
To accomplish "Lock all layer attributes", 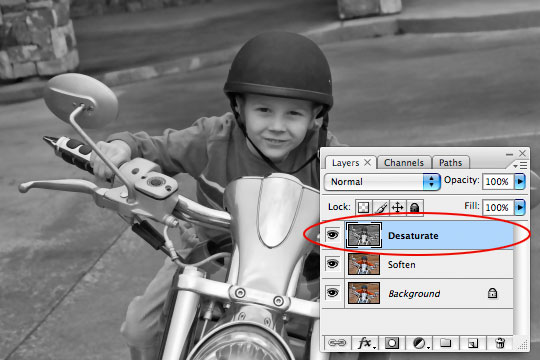I will click(x=415, y=207).
